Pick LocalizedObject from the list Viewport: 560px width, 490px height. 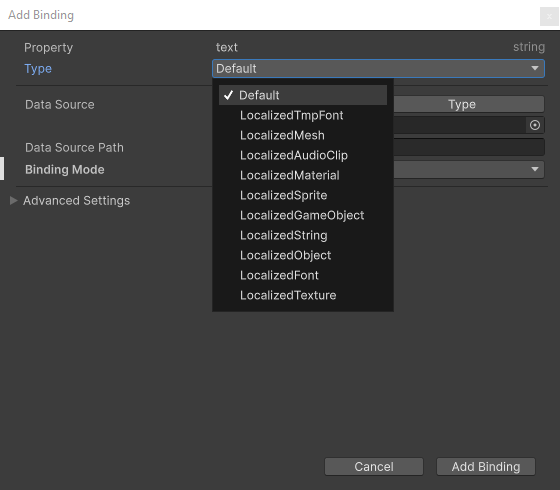303,255
